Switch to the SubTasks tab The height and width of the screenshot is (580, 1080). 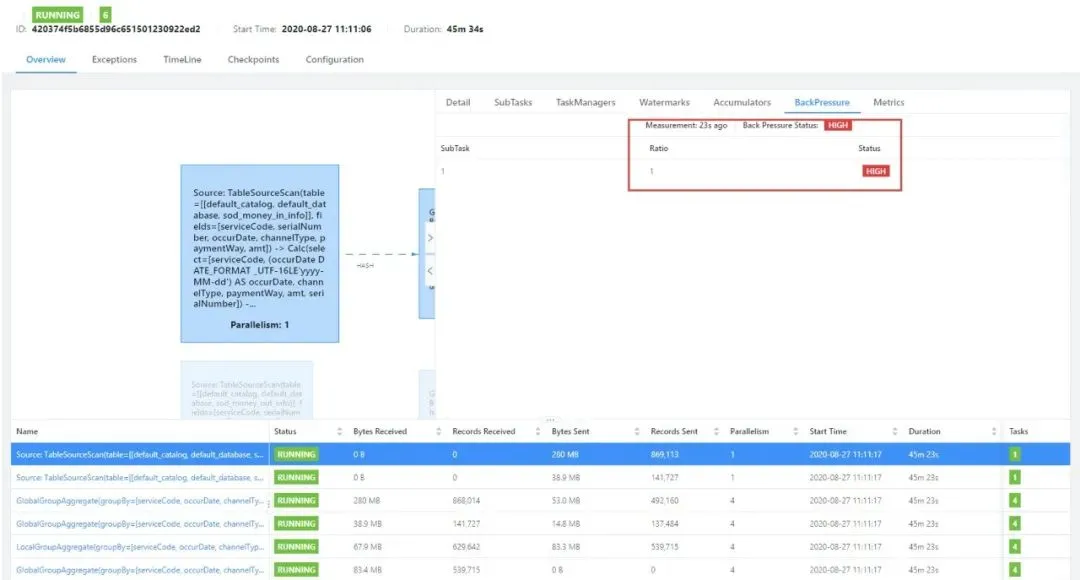(x=513, y=102)
